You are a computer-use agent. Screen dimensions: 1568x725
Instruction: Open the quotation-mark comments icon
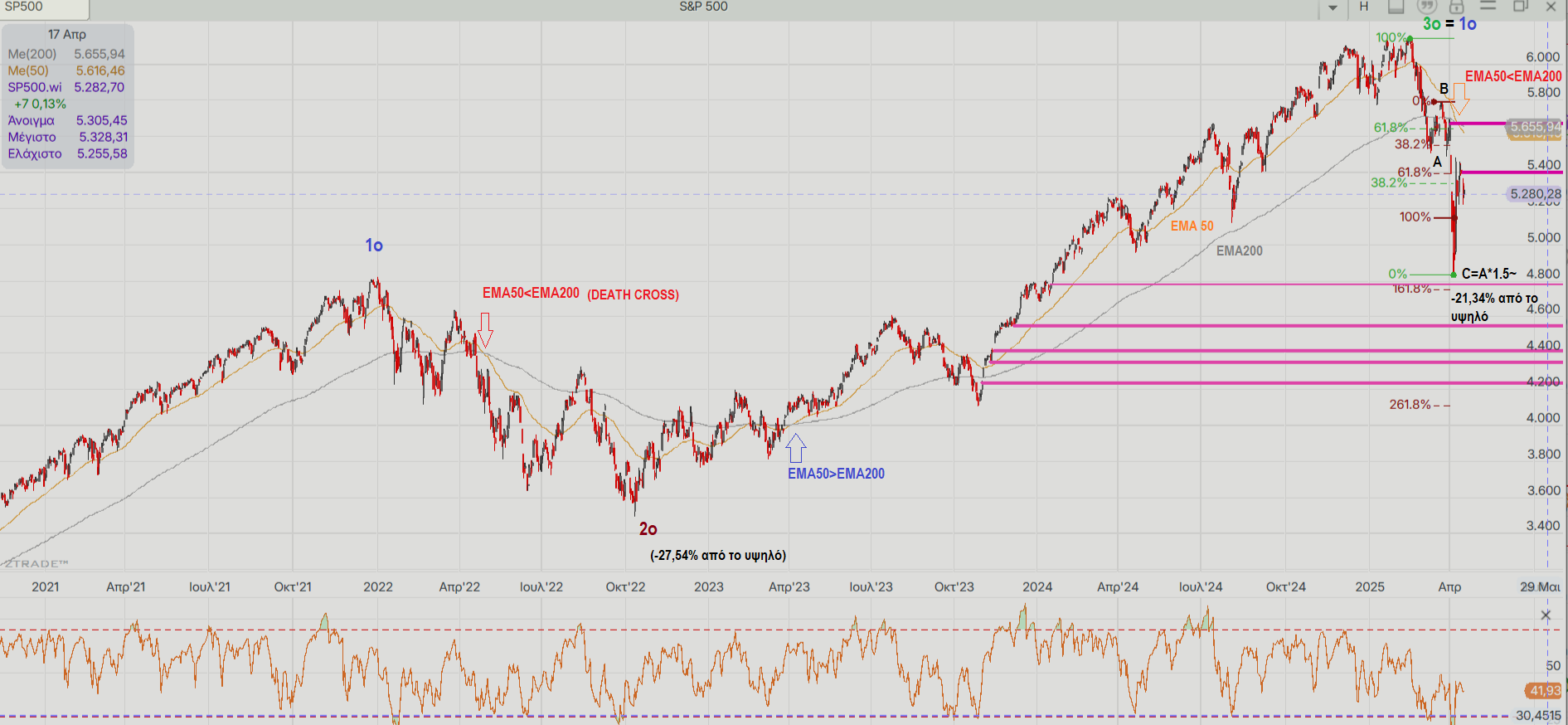(1426, 7)
